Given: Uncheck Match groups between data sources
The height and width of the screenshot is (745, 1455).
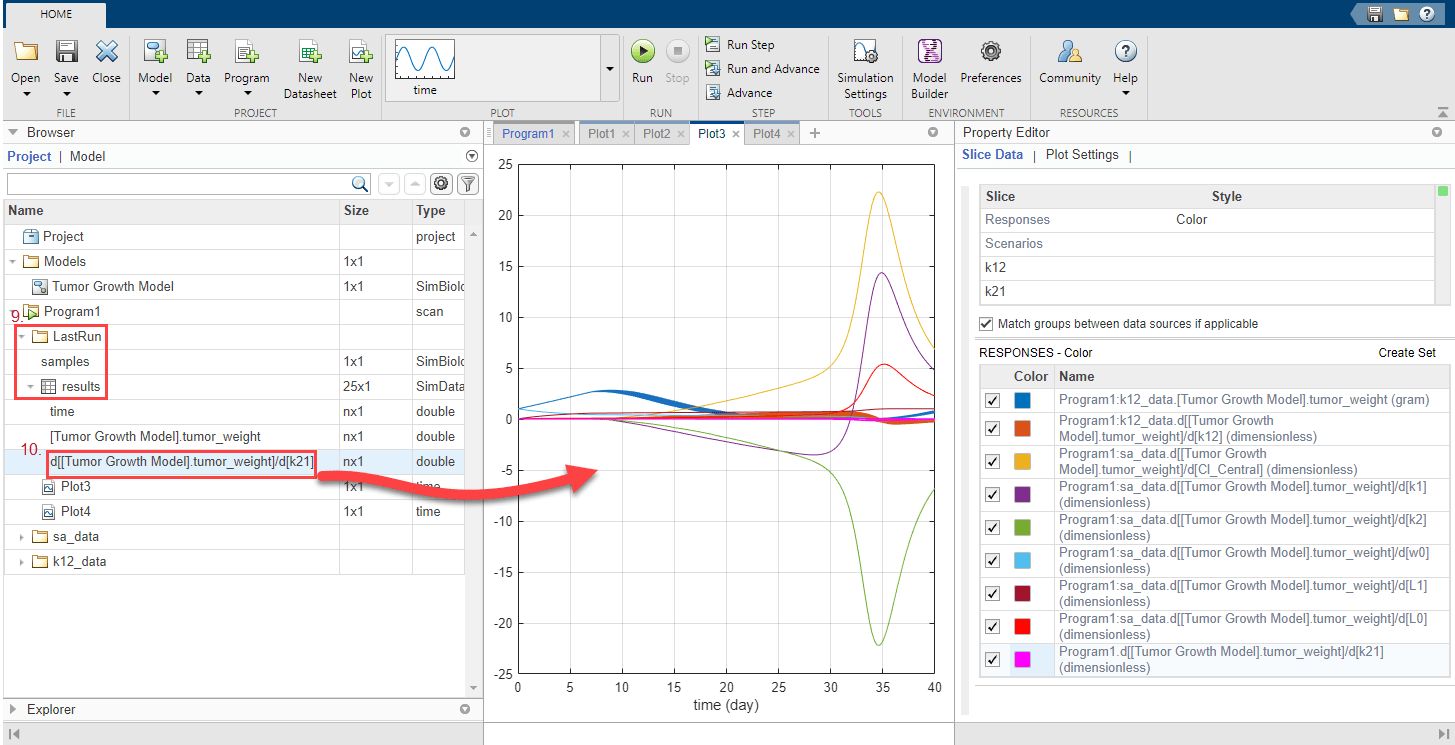Looking at the screenshot, I should [987, 324].
